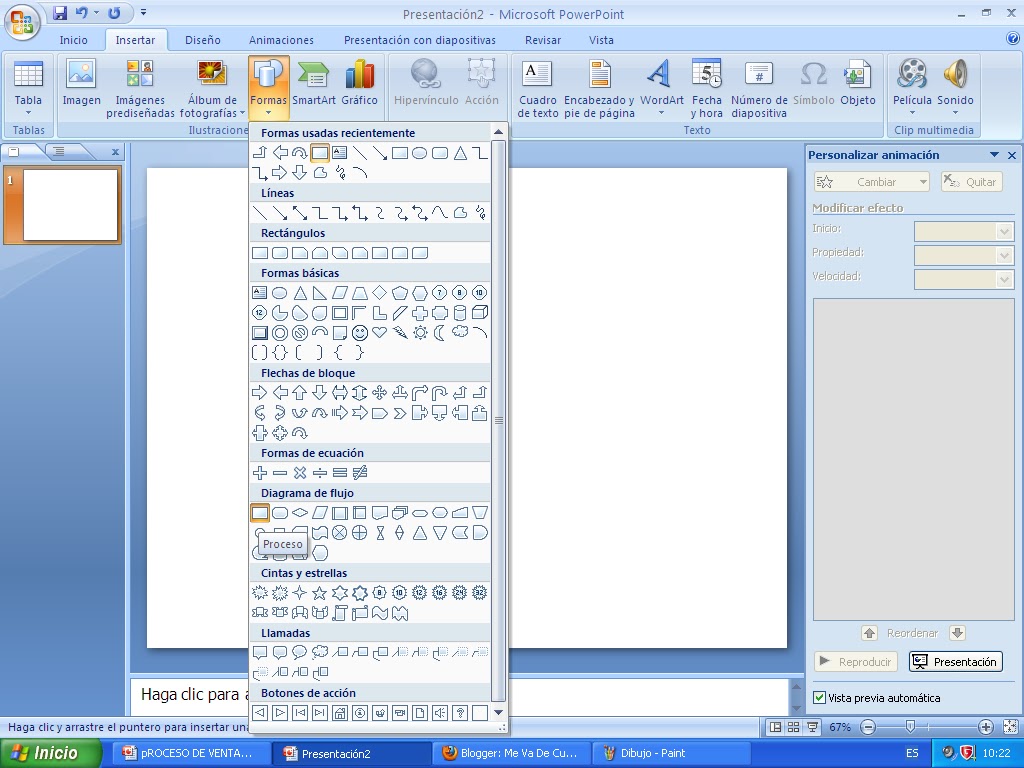Screen dimensions: 1024x768
Task: Choose the rounded rectangle in Rectángulos
Action: coord(280,253)
